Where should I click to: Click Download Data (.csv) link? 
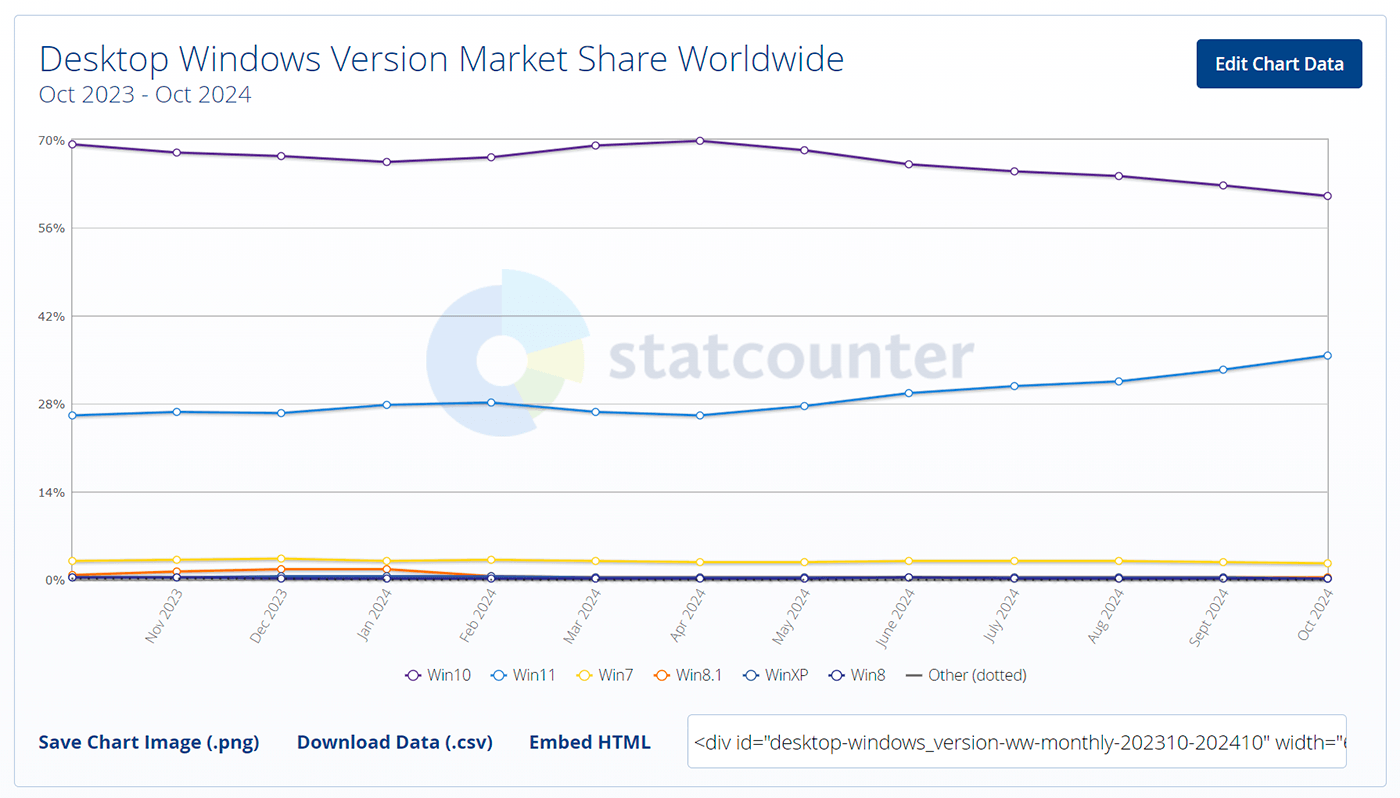click(395, 742)
